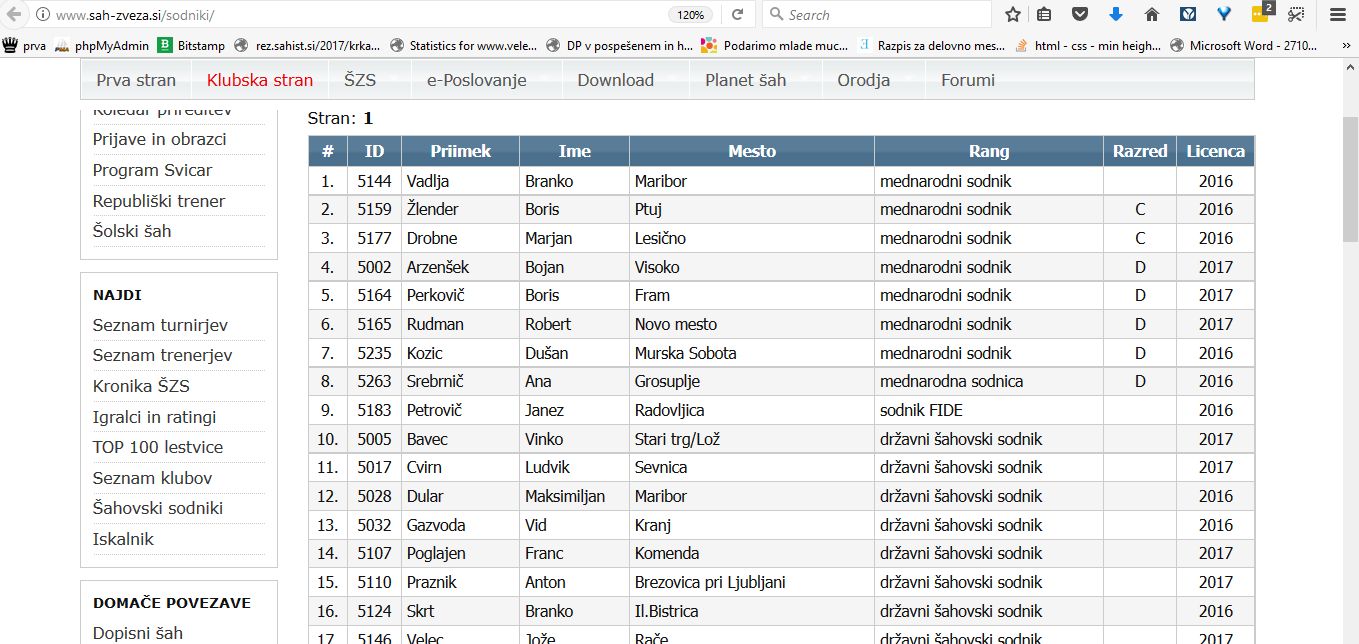Reset the 120% zoom level indicator
This screenshot has width=1359, height=644.
(691, 15)
